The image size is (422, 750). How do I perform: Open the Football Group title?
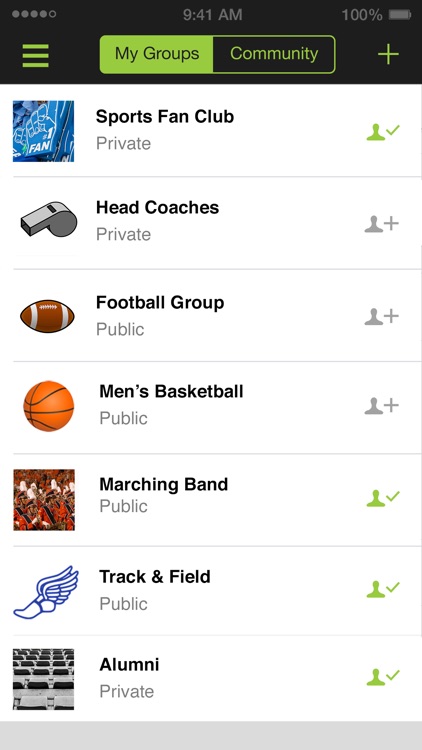(x=160, y=303)
